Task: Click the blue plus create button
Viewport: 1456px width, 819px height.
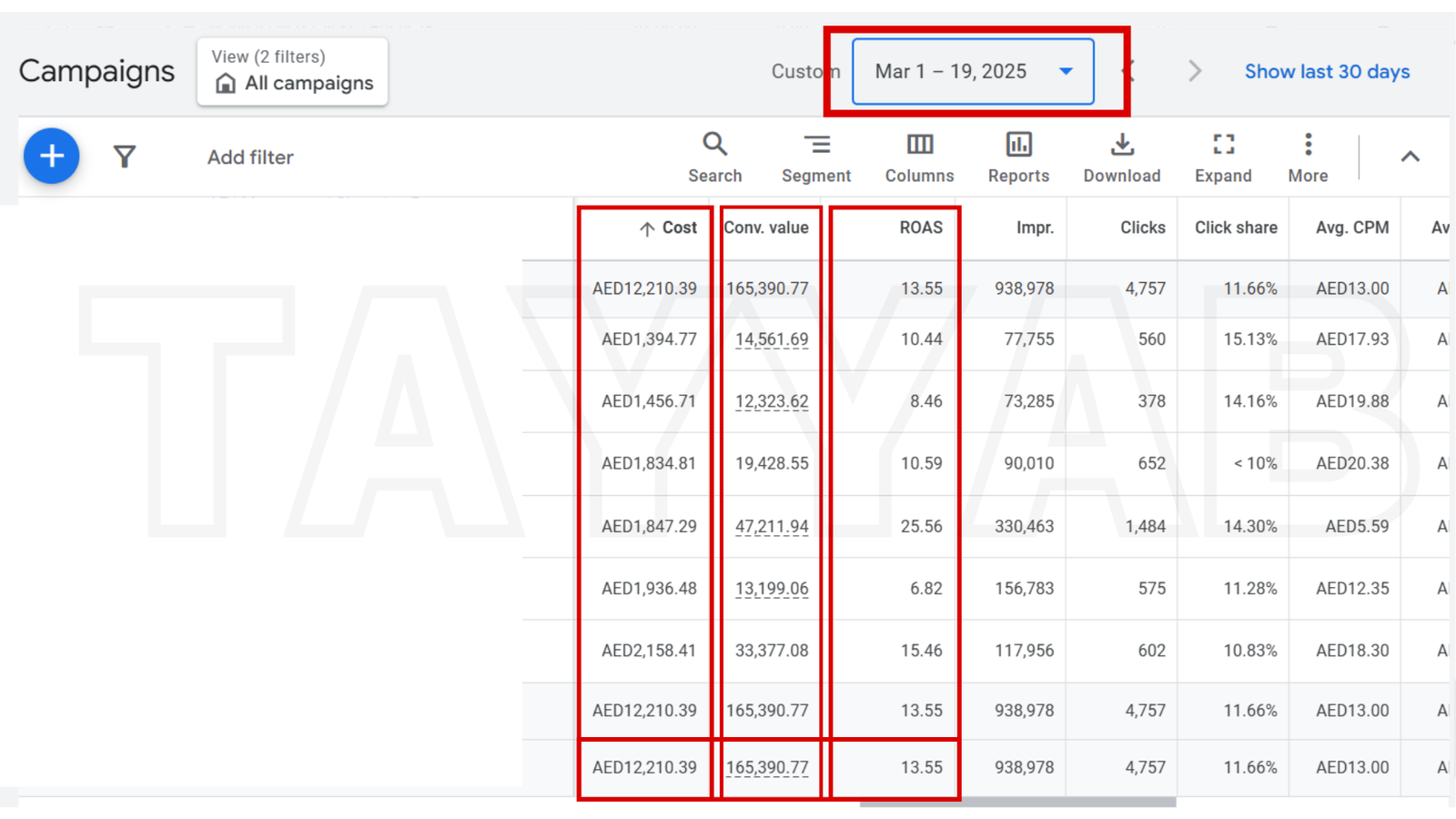Action: click(x=51, y=157)
